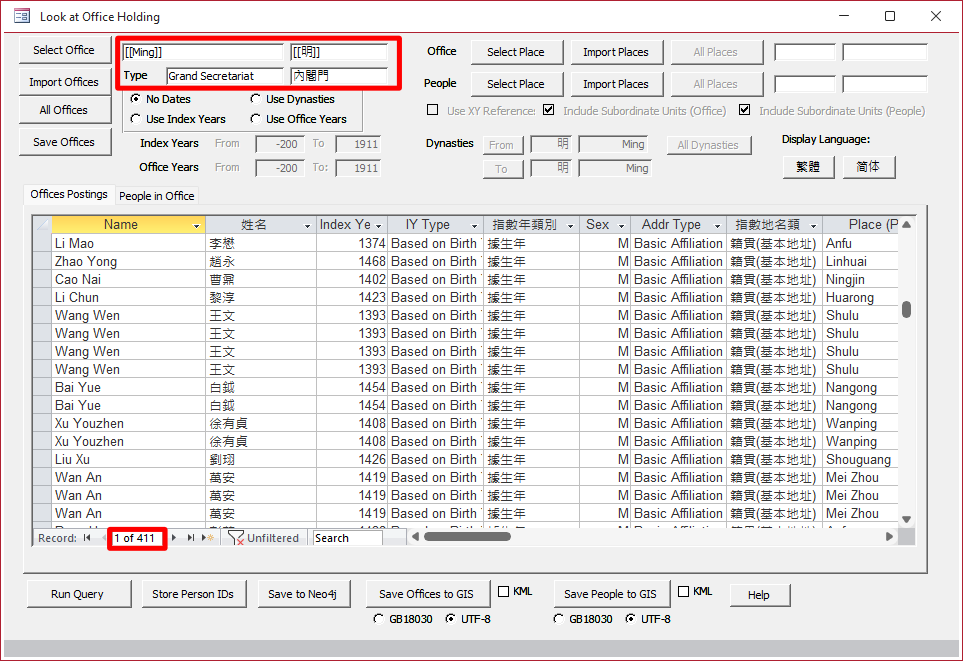Expand the Sex column dropdown arrow
Image resolution: width=963 pixels, height=661 pixels.
(622, 225)
